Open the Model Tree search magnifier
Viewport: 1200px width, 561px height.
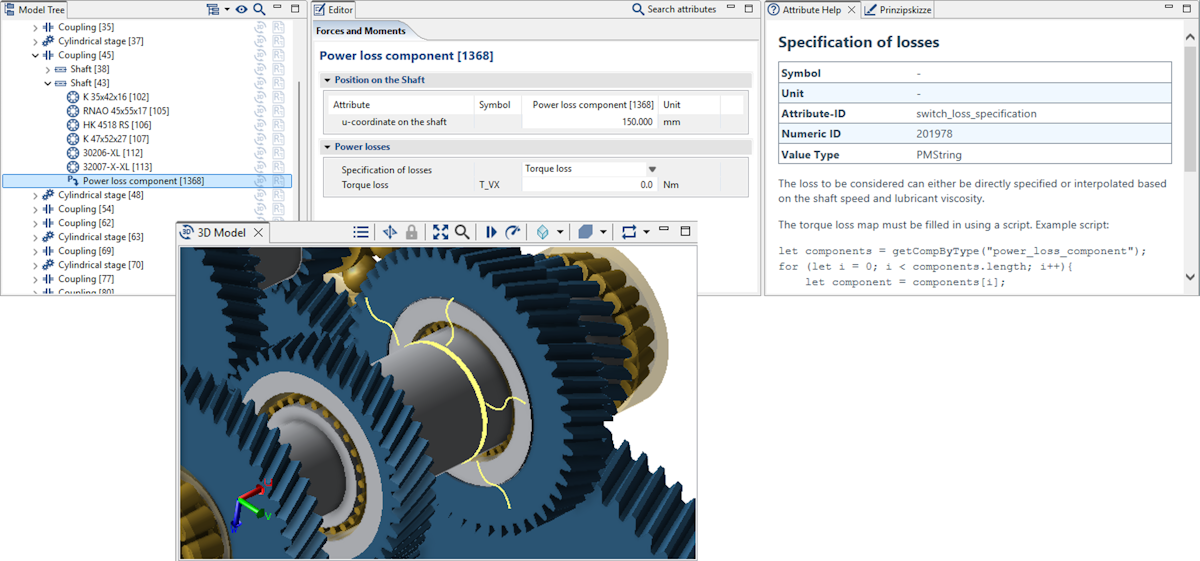click(259, 9)
